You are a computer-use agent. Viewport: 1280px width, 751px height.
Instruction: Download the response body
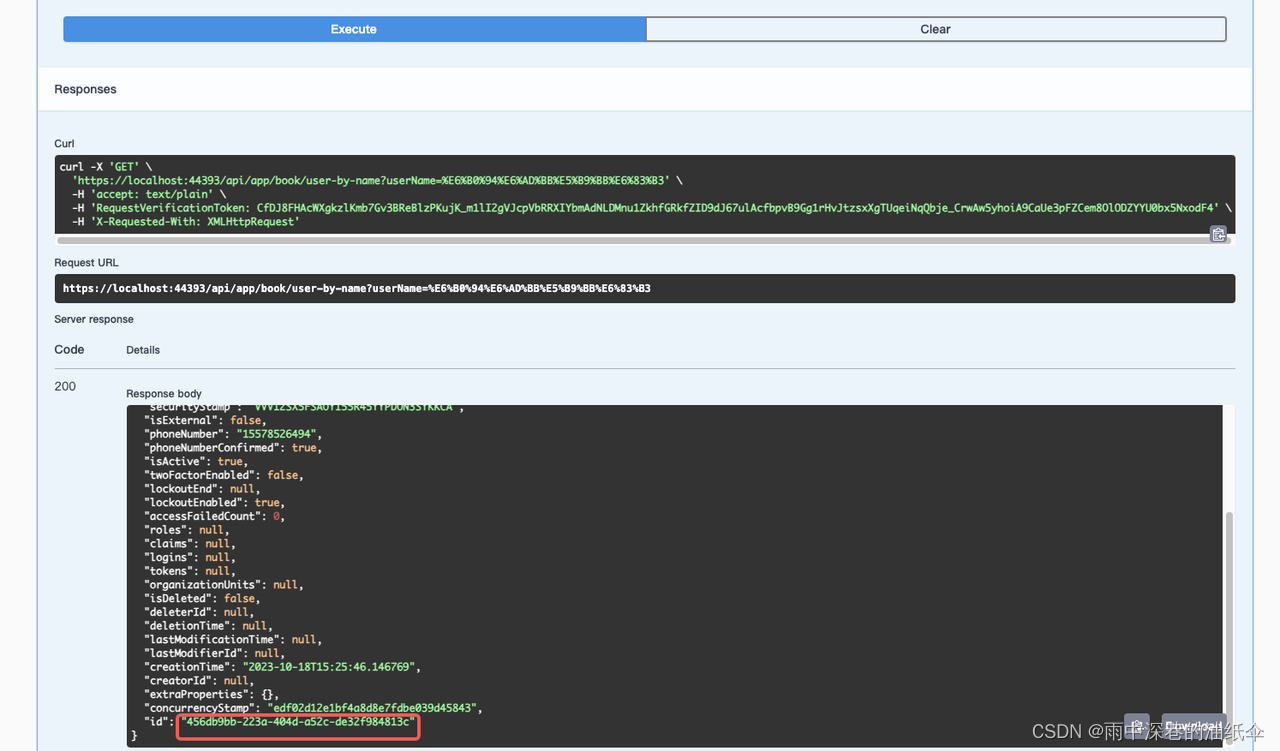point(1193,726)
